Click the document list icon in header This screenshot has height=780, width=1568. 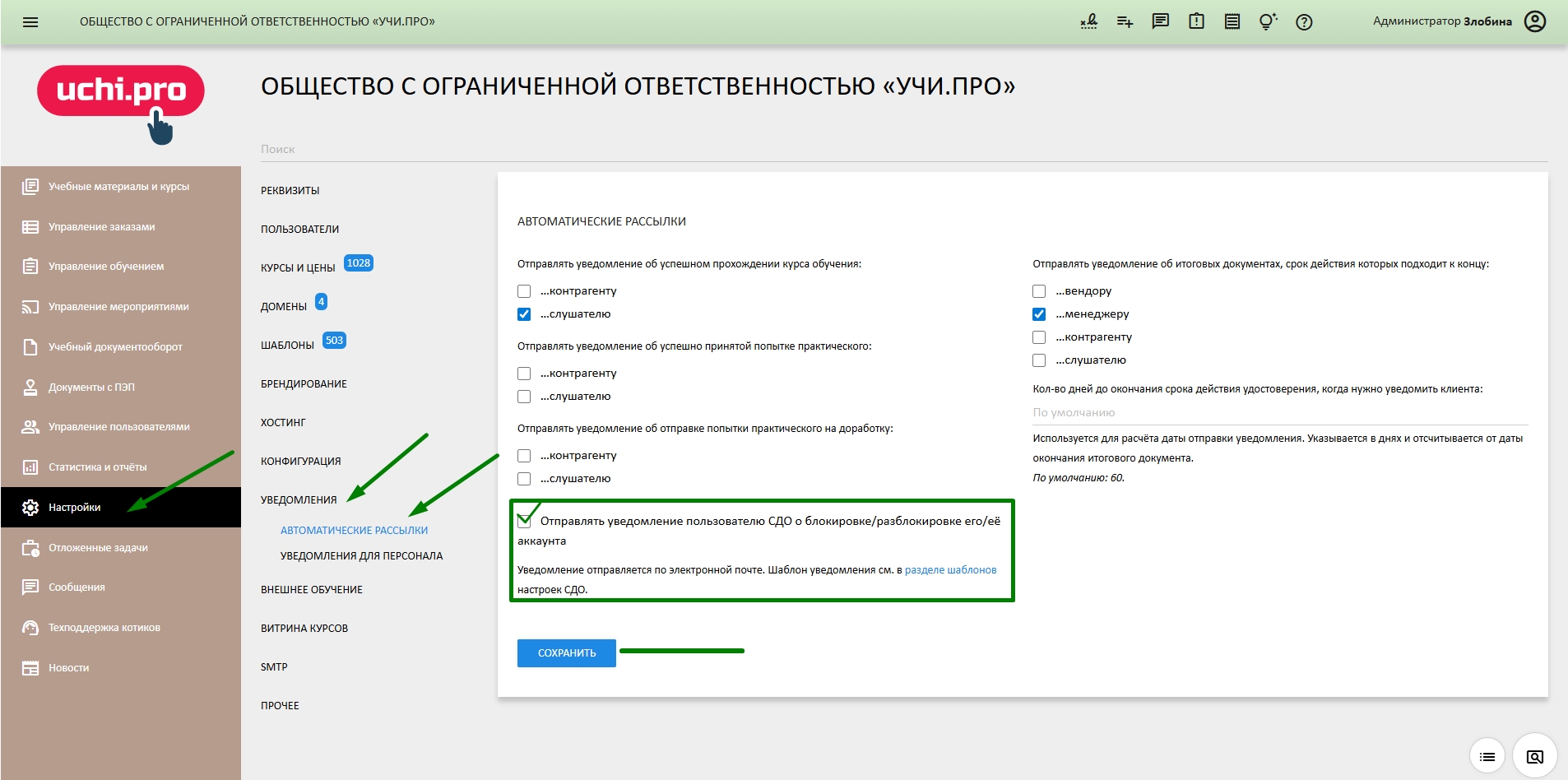(1232, 21)
